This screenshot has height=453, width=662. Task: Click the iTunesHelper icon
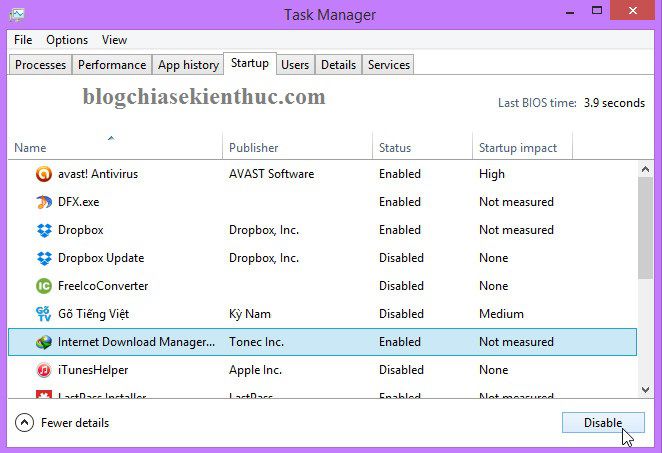(x=43, y=370)
